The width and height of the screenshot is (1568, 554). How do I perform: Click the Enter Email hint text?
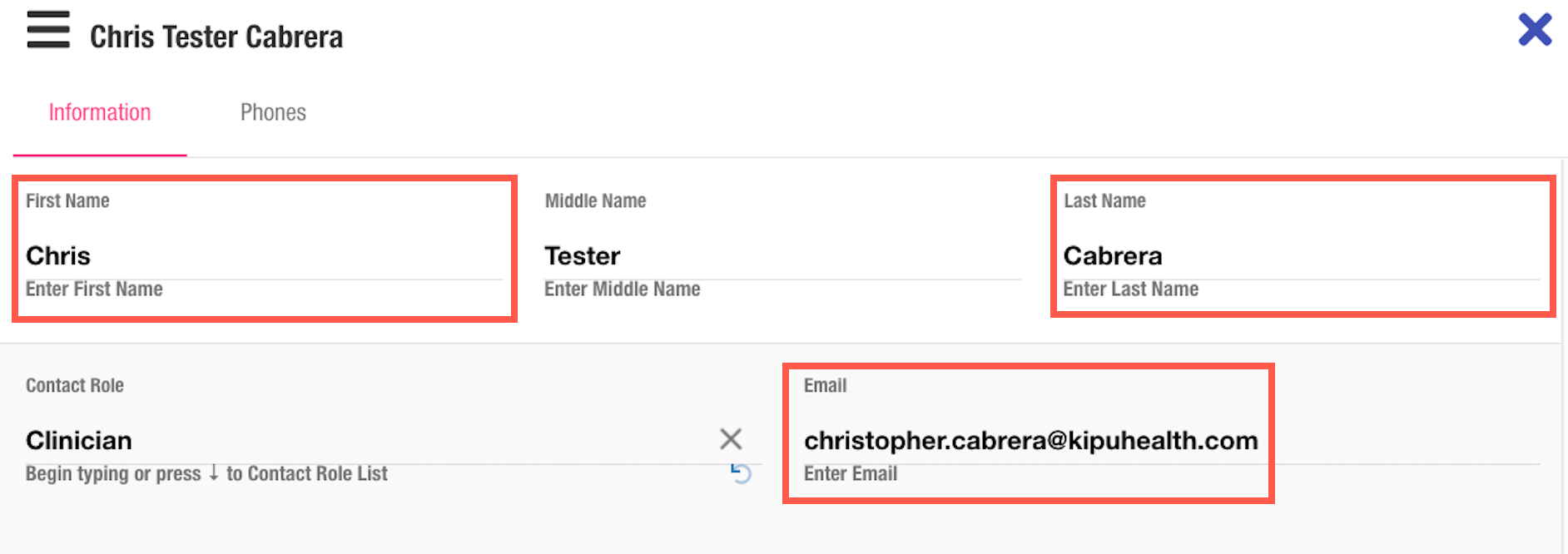point(850,473)
